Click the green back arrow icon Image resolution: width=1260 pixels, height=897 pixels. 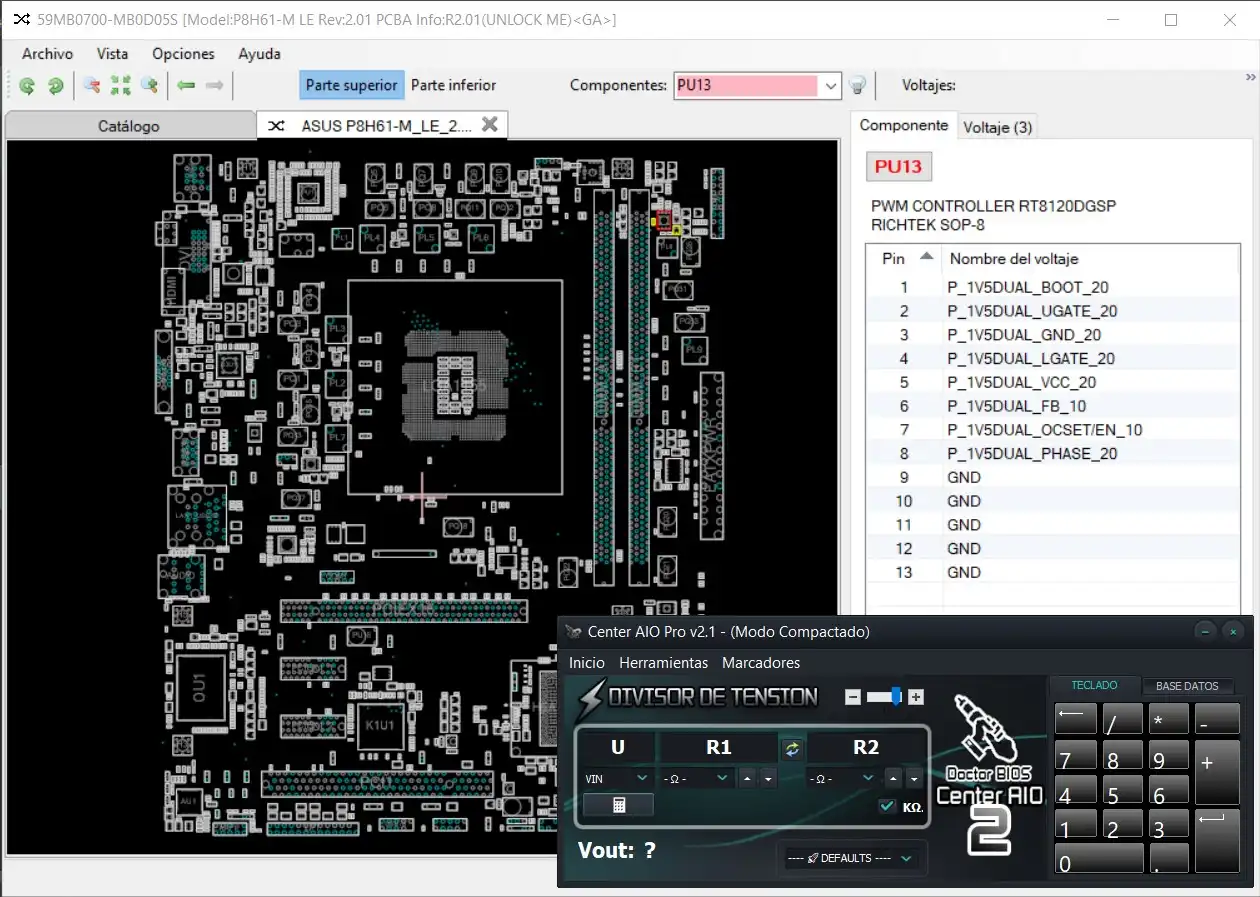[x=186, y=86]
